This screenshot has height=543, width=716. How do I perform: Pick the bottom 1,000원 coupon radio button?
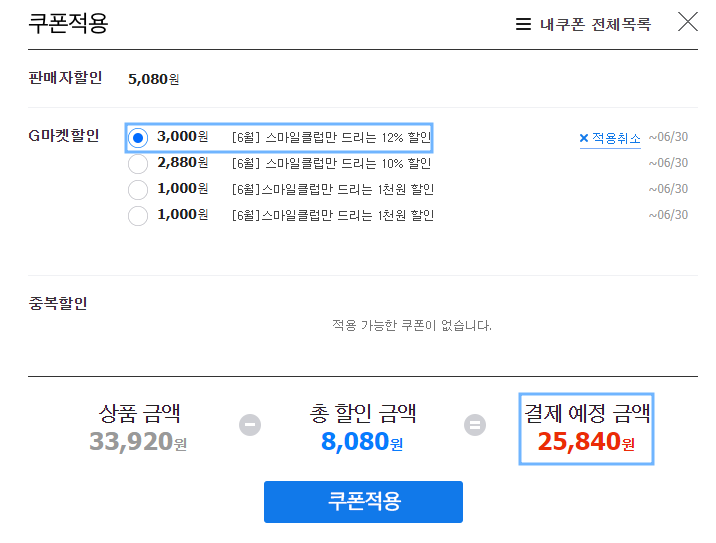[x=138, y=216]
